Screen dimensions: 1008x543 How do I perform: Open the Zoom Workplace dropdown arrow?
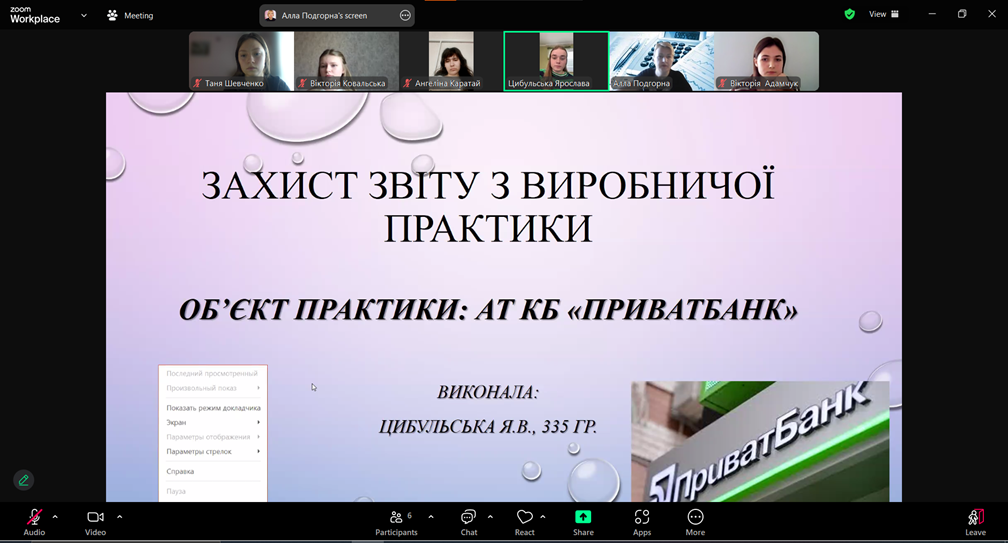click(84, 16)
